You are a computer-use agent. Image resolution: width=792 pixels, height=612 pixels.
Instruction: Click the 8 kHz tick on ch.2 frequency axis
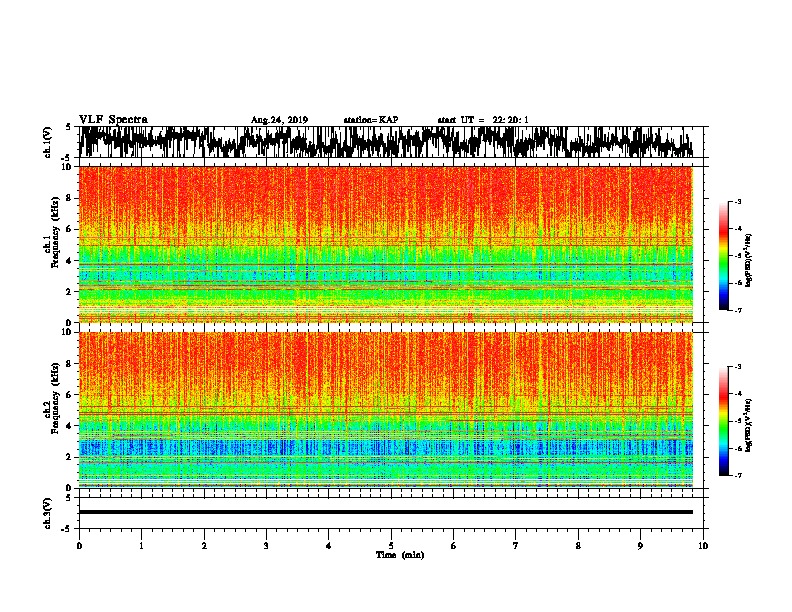tap(71, 363)
